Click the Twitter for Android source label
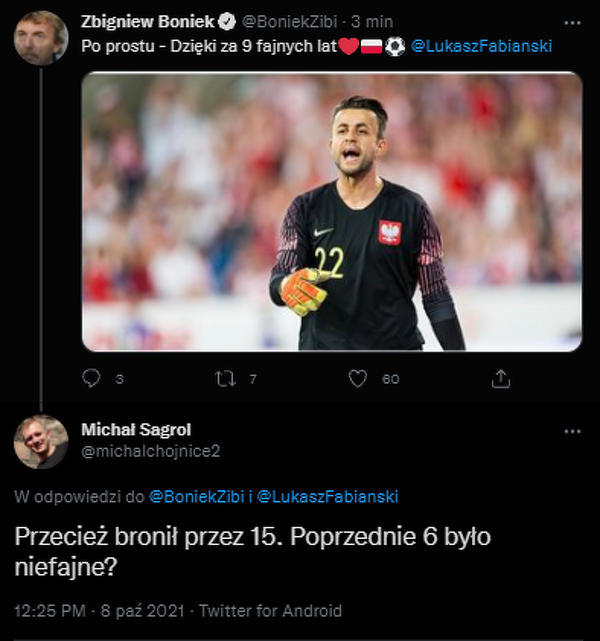The height and width of the screenshot is (641, 600). tap(270, 610)
